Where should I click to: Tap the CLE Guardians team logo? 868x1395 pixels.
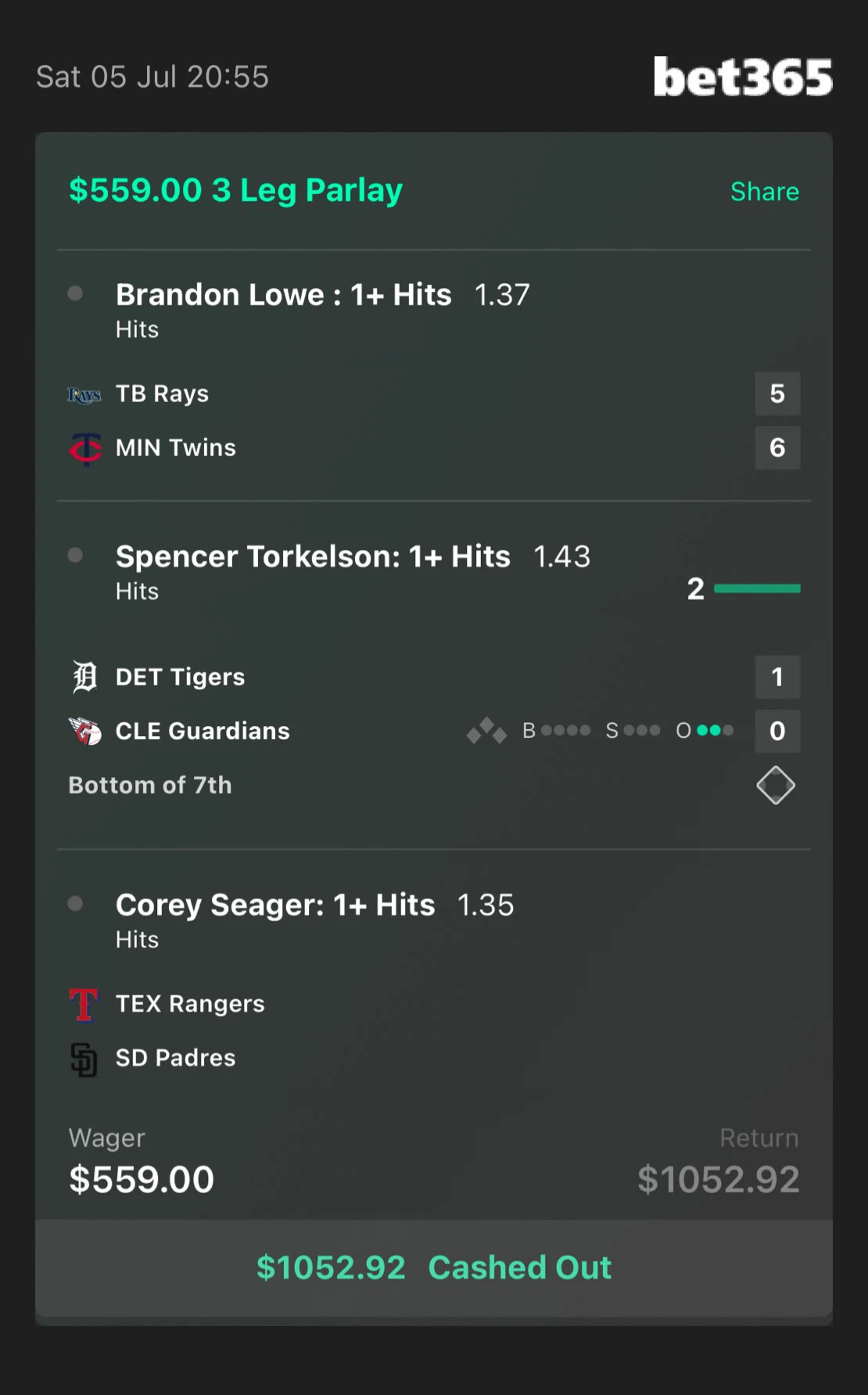(x=84, y=731)
